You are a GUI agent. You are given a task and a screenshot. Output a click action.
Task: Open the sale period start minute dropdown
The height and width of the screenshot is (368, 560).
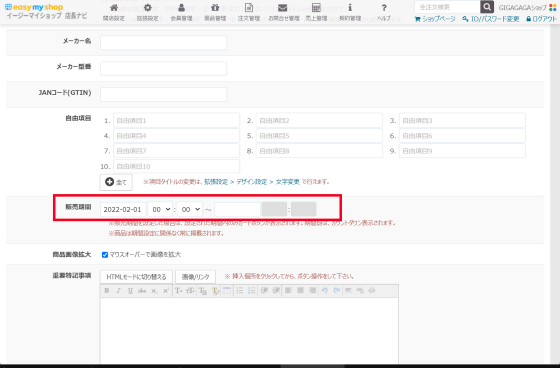[190, 209]
